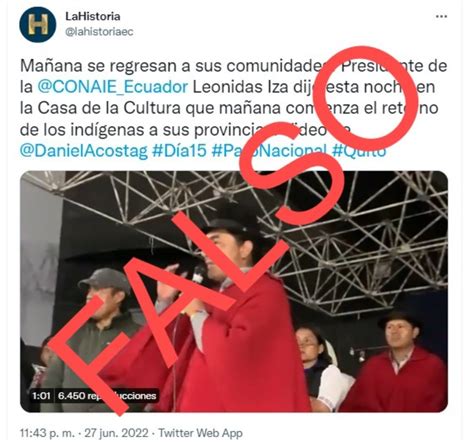
Task: Click the tweet body text paragraph
Action: (x=233, y=108)
